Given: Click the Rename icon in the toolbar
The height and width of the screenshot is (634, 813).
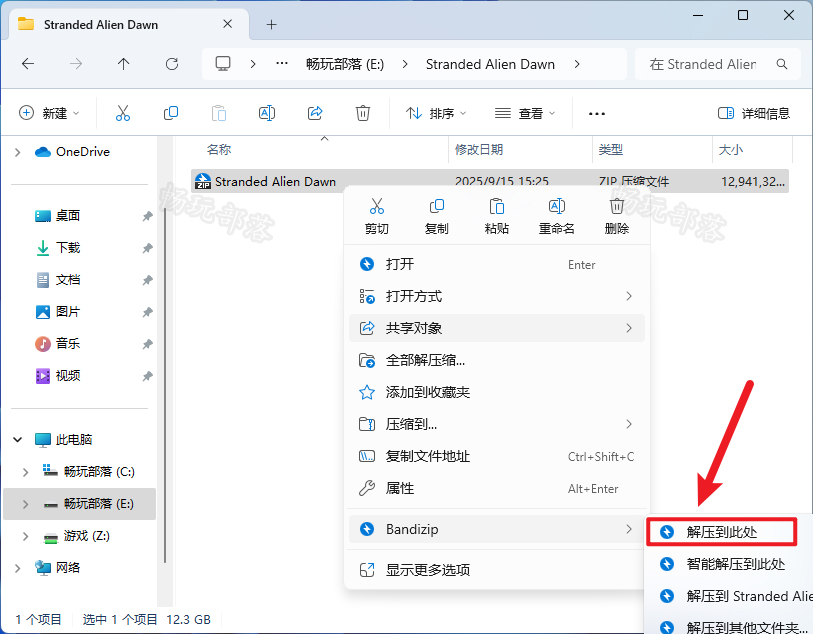Looking at the screenshot, I should tap(267, 113).
